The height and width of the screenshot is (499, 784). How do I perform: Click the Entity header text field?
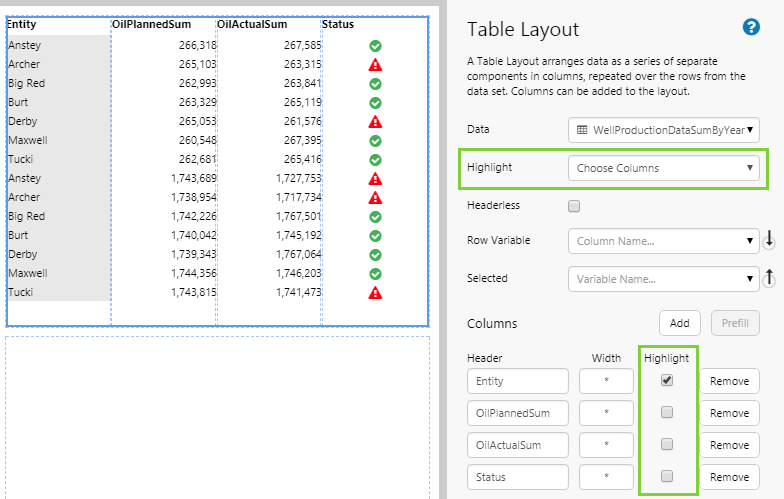[x=517, y=381]
